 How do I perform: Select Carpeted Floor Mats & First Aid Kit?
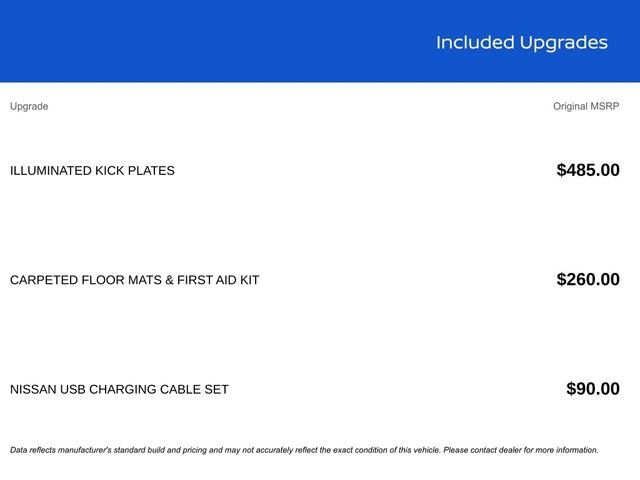click(134, 280)
